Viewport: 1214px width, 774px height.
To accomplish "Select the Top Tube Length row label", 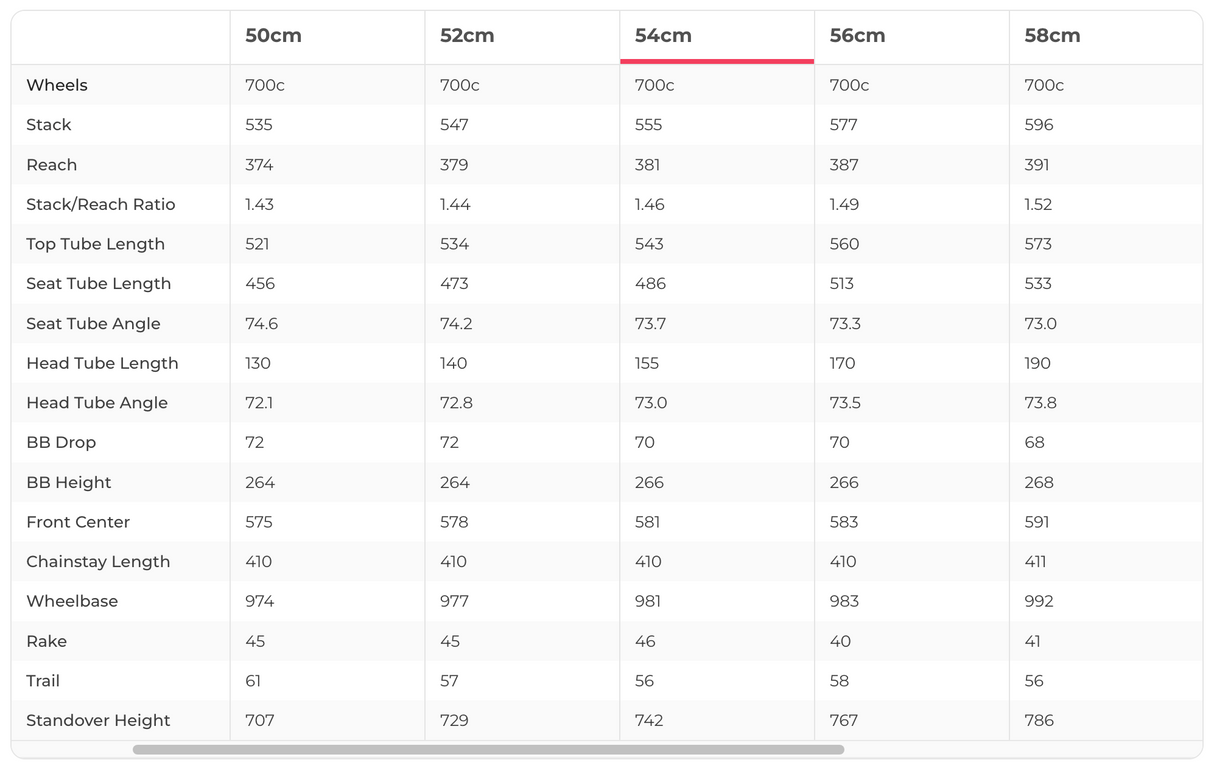I will tap(96, 244).
